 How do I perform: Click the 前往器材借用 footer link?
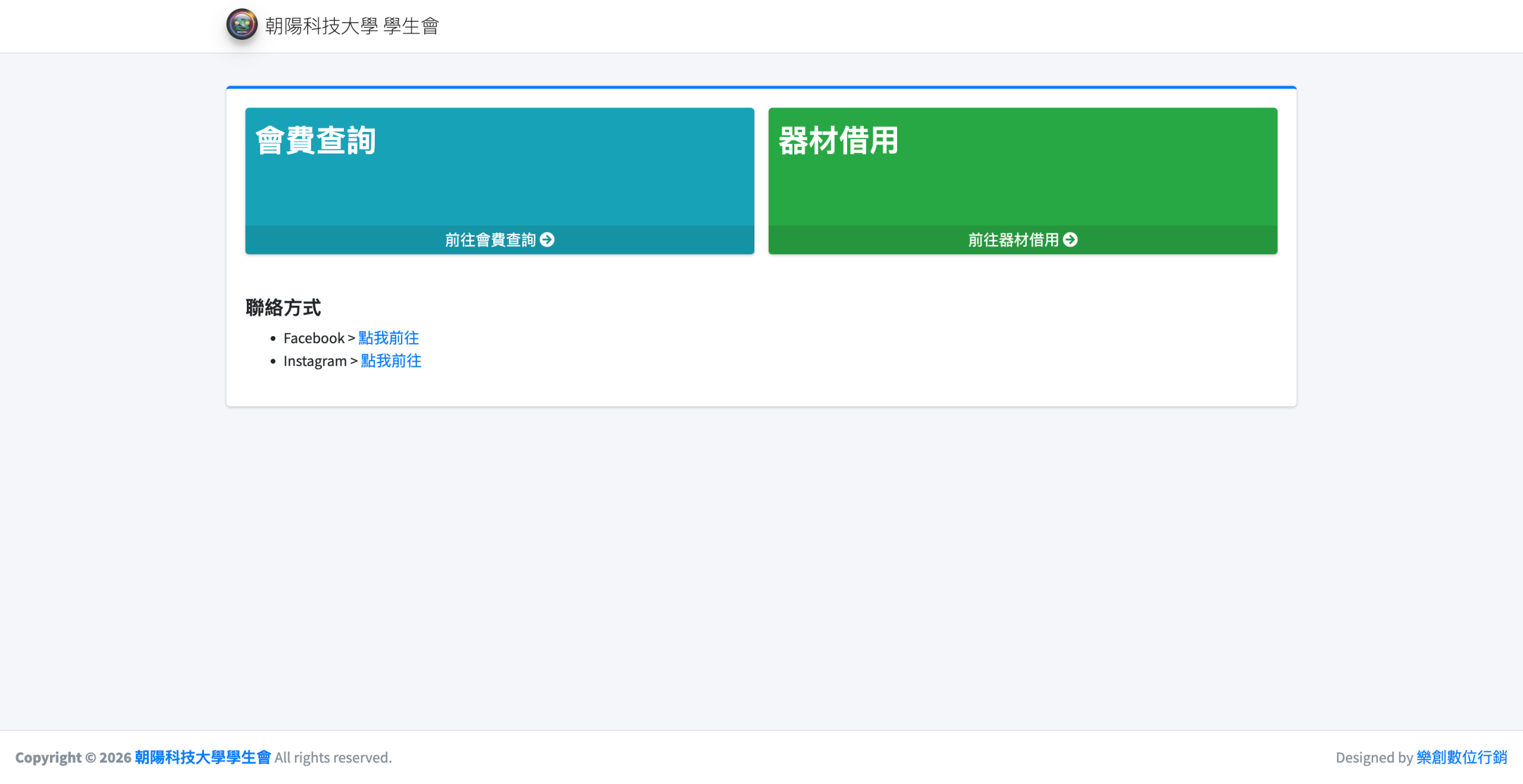click(x=1013, y=240)
